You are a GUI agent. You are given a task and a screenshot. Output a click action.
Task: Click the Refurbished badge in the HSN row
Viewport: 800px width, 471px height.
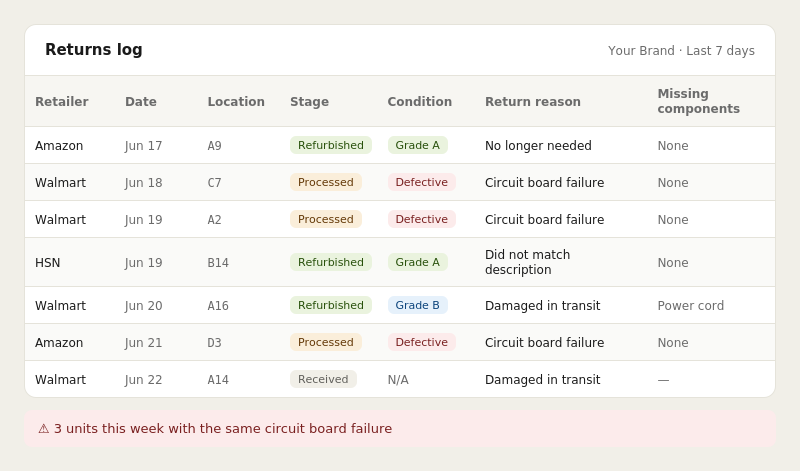pos(331,262)
